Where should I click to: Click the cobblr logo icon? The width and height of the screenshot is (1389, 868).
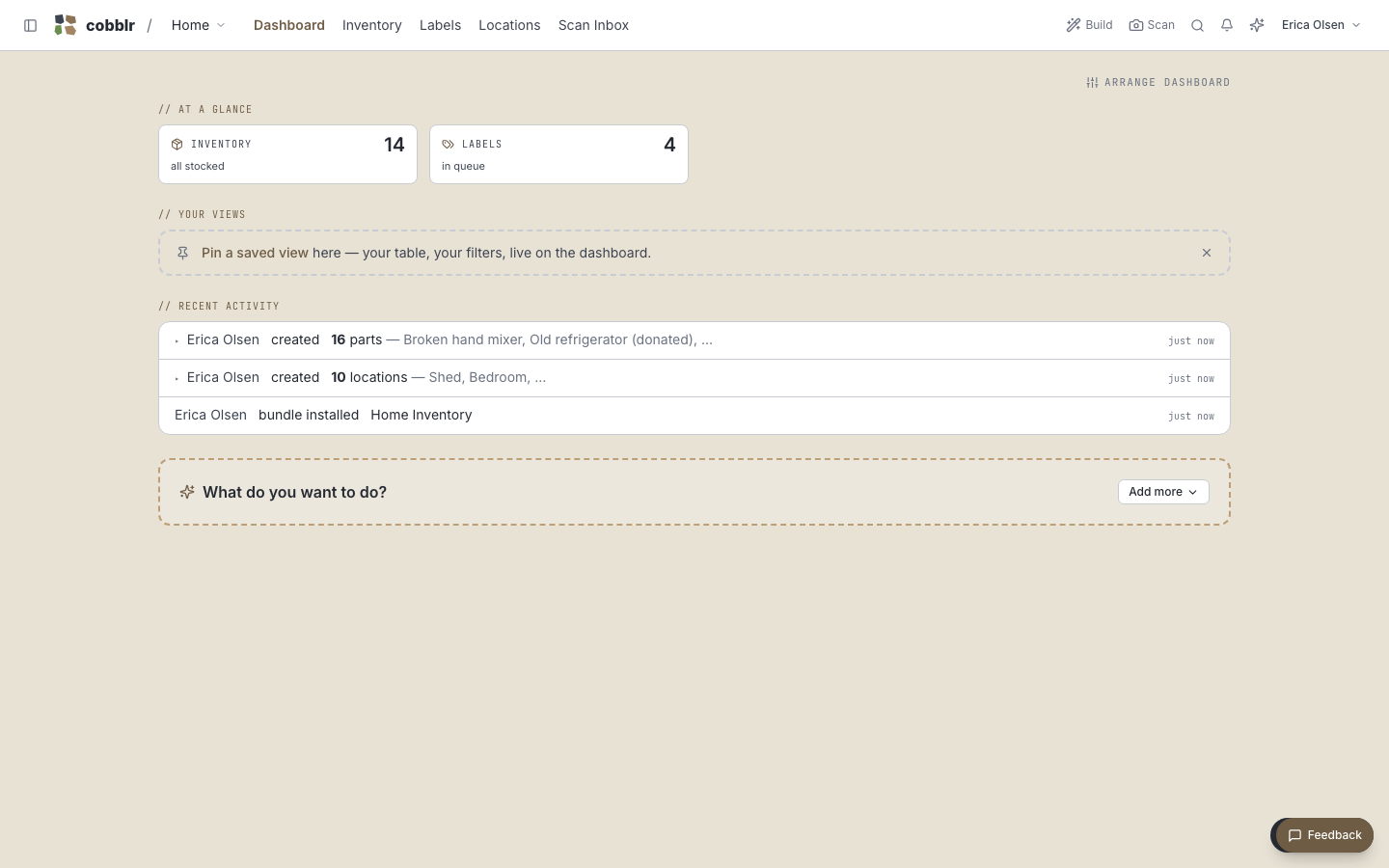point(66,25)
